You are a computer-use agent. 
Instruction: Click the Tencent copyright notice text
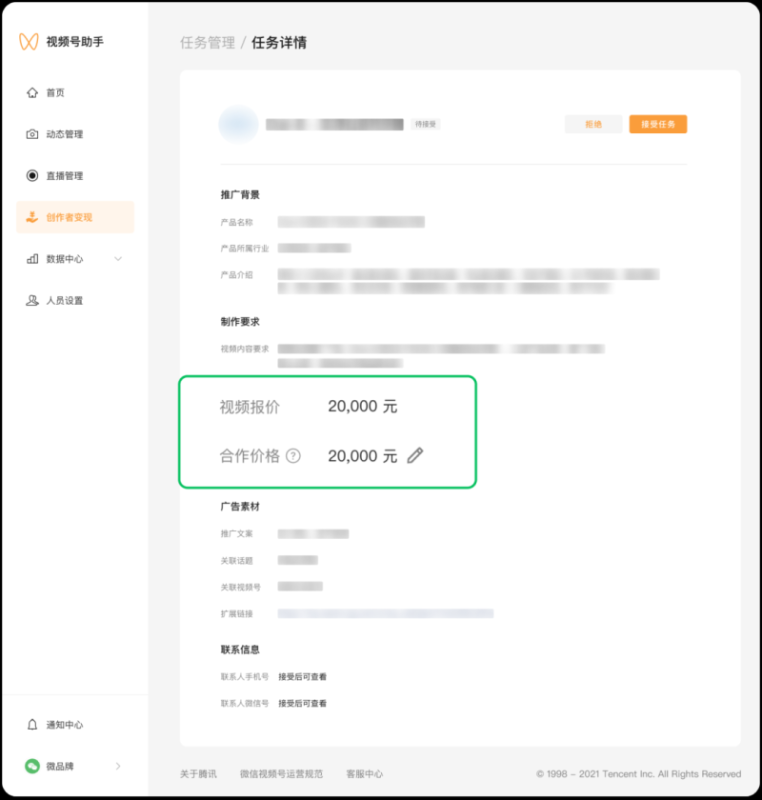click(639, 774)
